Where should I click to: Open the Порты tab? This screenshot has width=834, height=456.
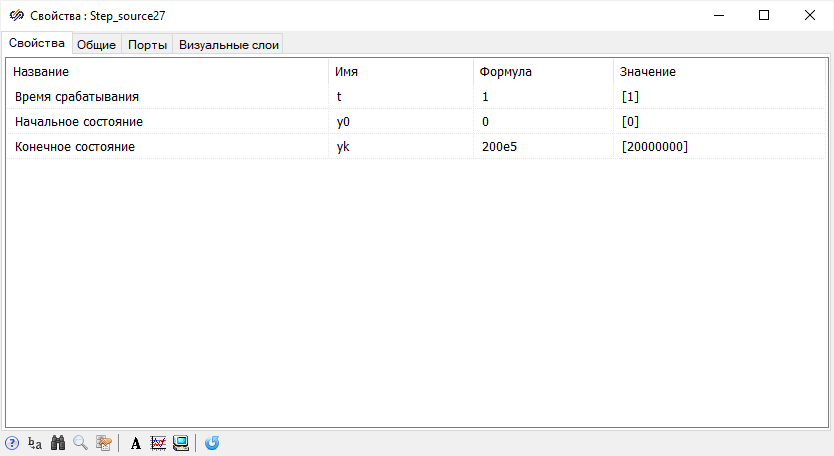pyautogui.click(x=147, y=44)
